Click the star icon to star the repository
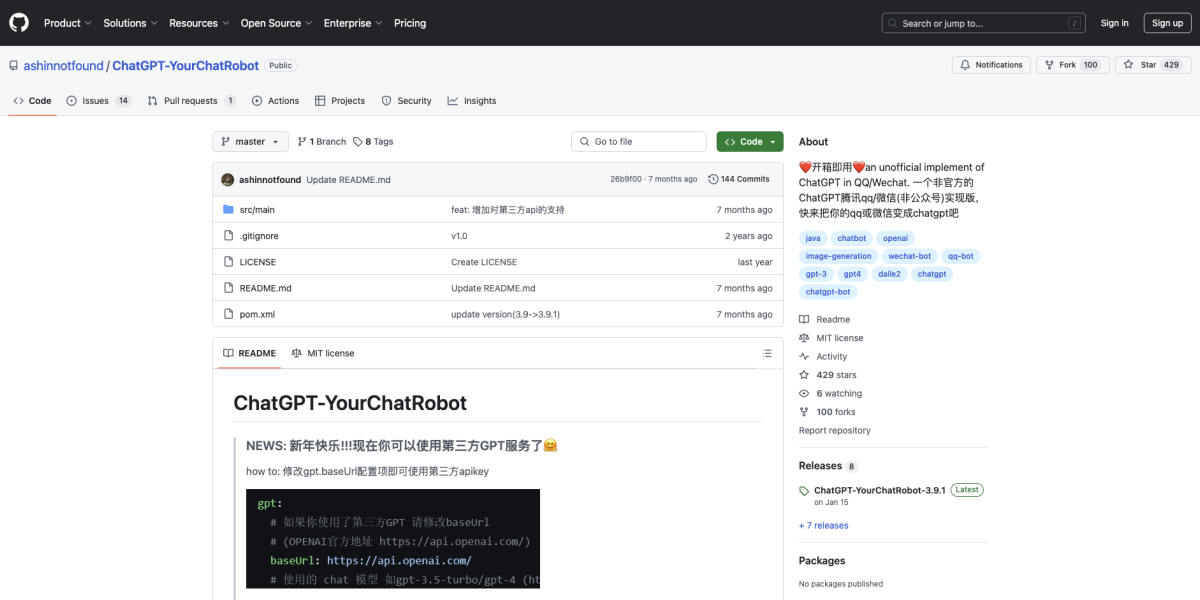This screenshot has width=1200, height=600. click(1126, 64)
